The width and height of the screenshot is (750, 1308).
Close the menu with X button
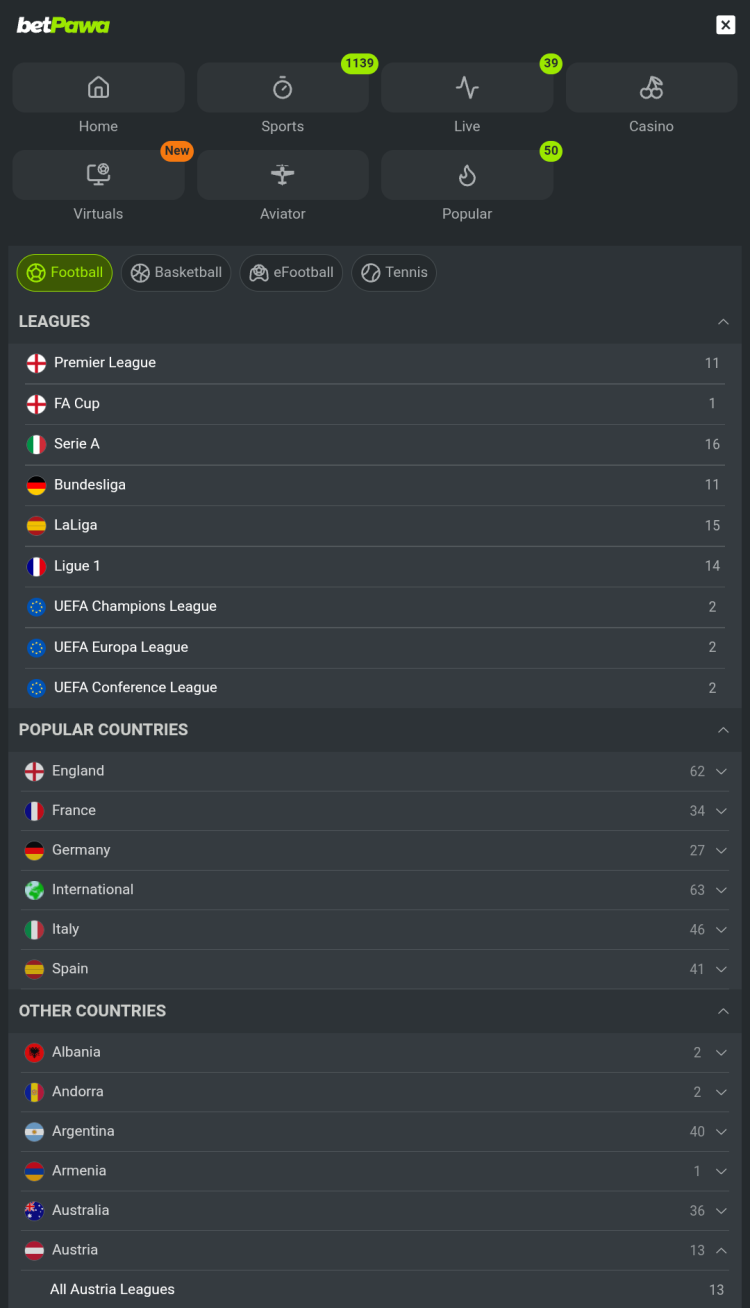[726, 25]
